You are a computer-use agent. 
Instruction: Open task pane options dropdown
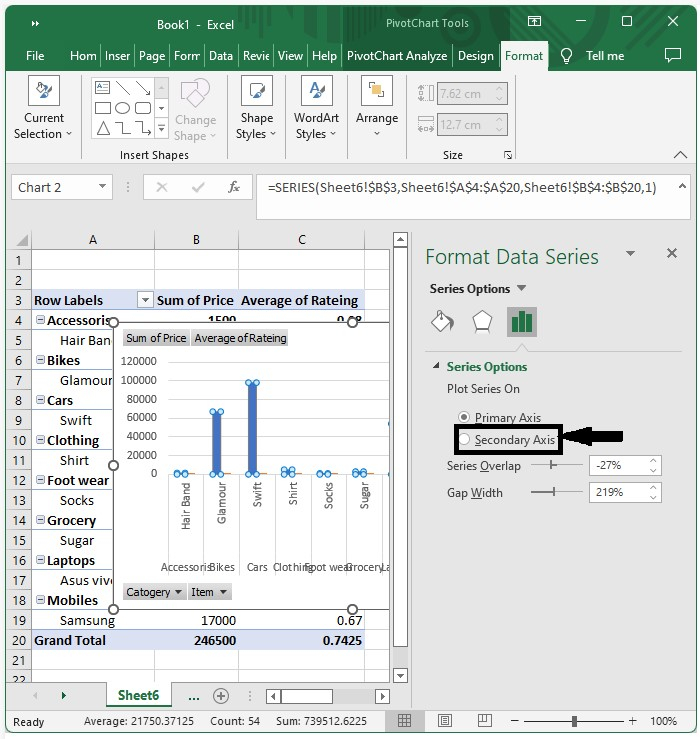coord(630,254)
